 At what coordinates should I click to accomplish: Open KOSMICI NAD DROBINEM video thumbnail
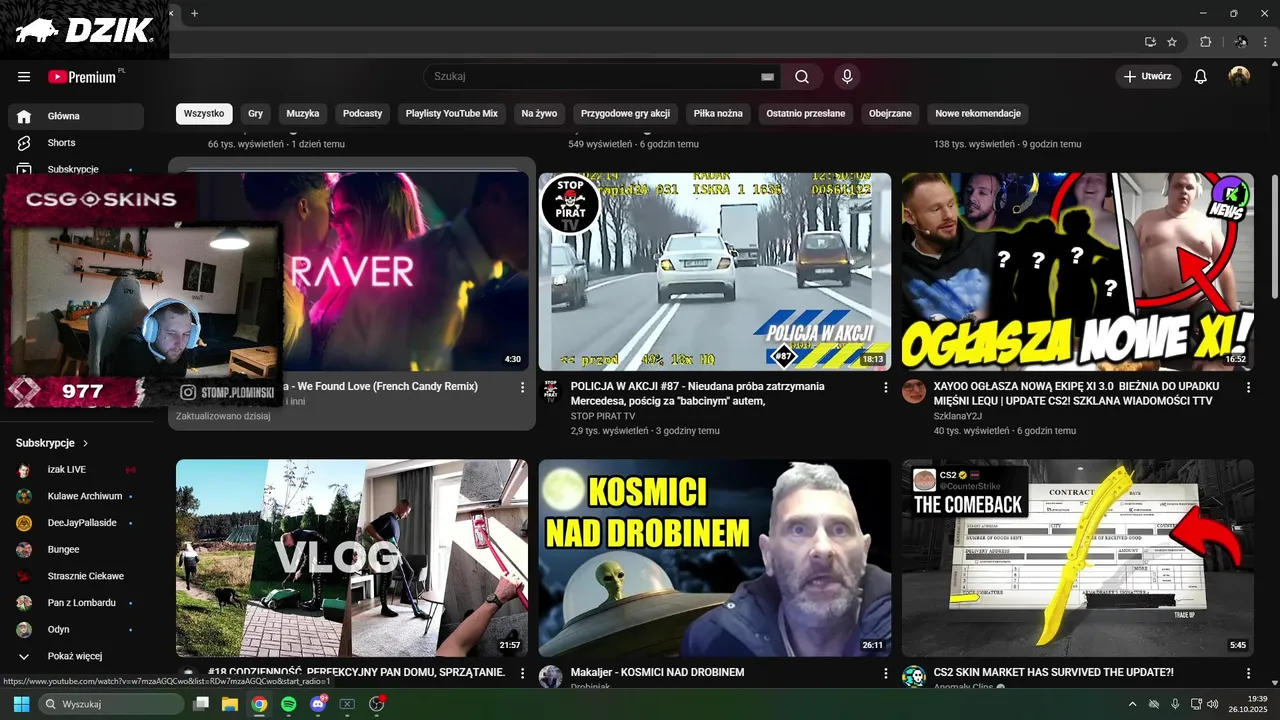coord(714,558)
